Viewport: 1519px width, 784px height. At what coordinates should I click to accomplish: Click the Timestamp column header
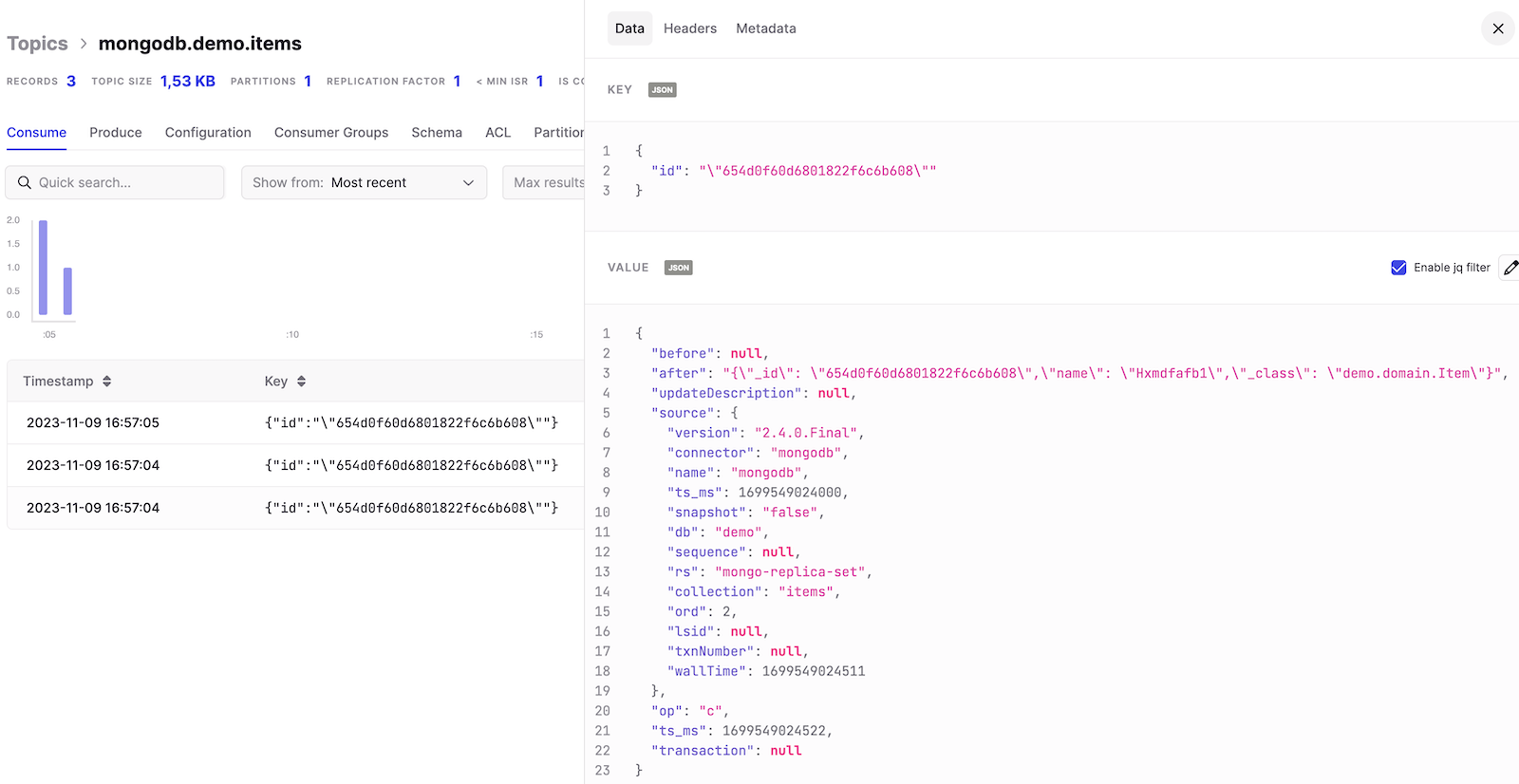(58, 382)
